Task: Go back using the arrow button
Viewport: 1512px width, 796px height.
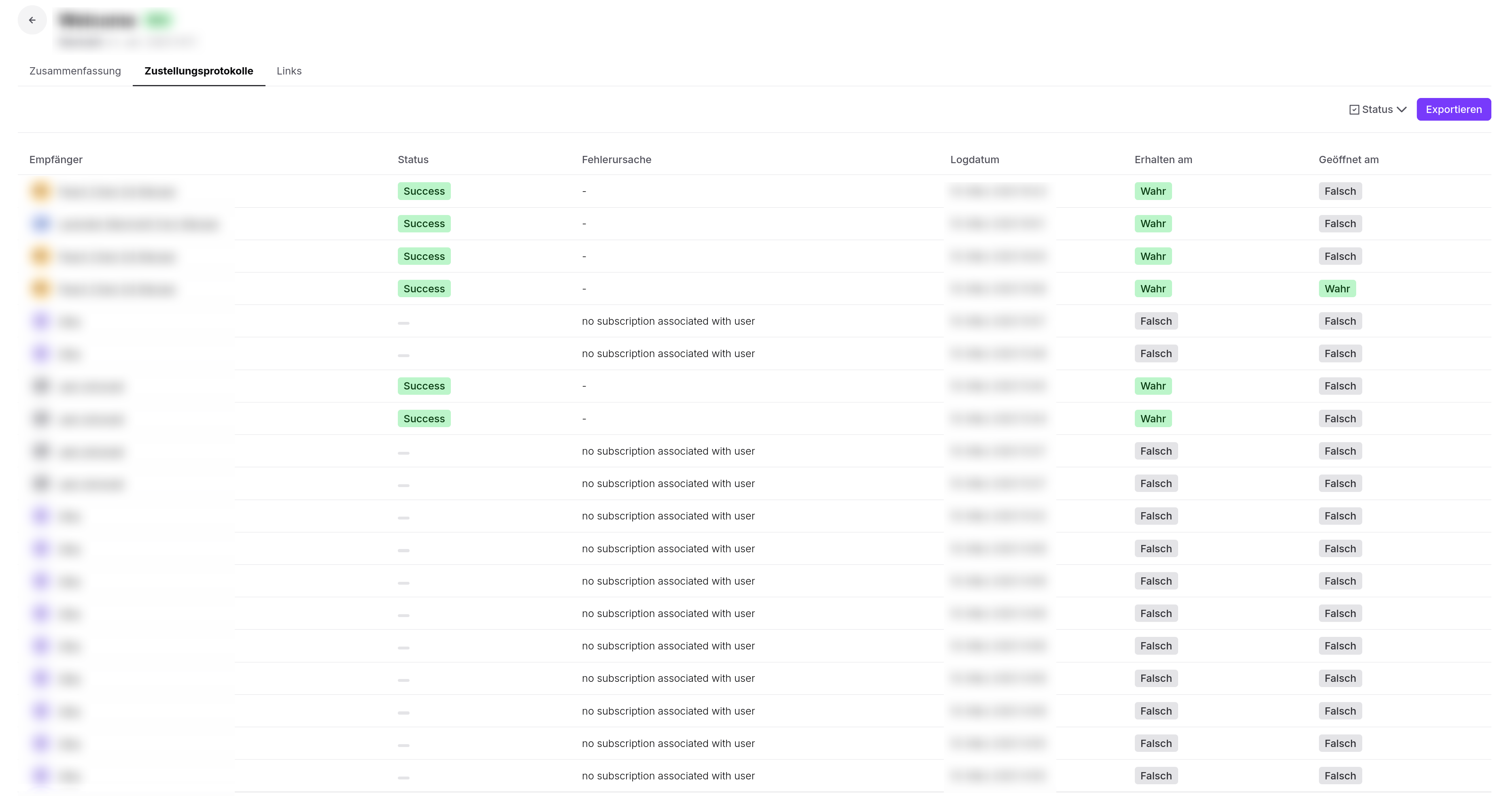Action: (x=32, y=20)
